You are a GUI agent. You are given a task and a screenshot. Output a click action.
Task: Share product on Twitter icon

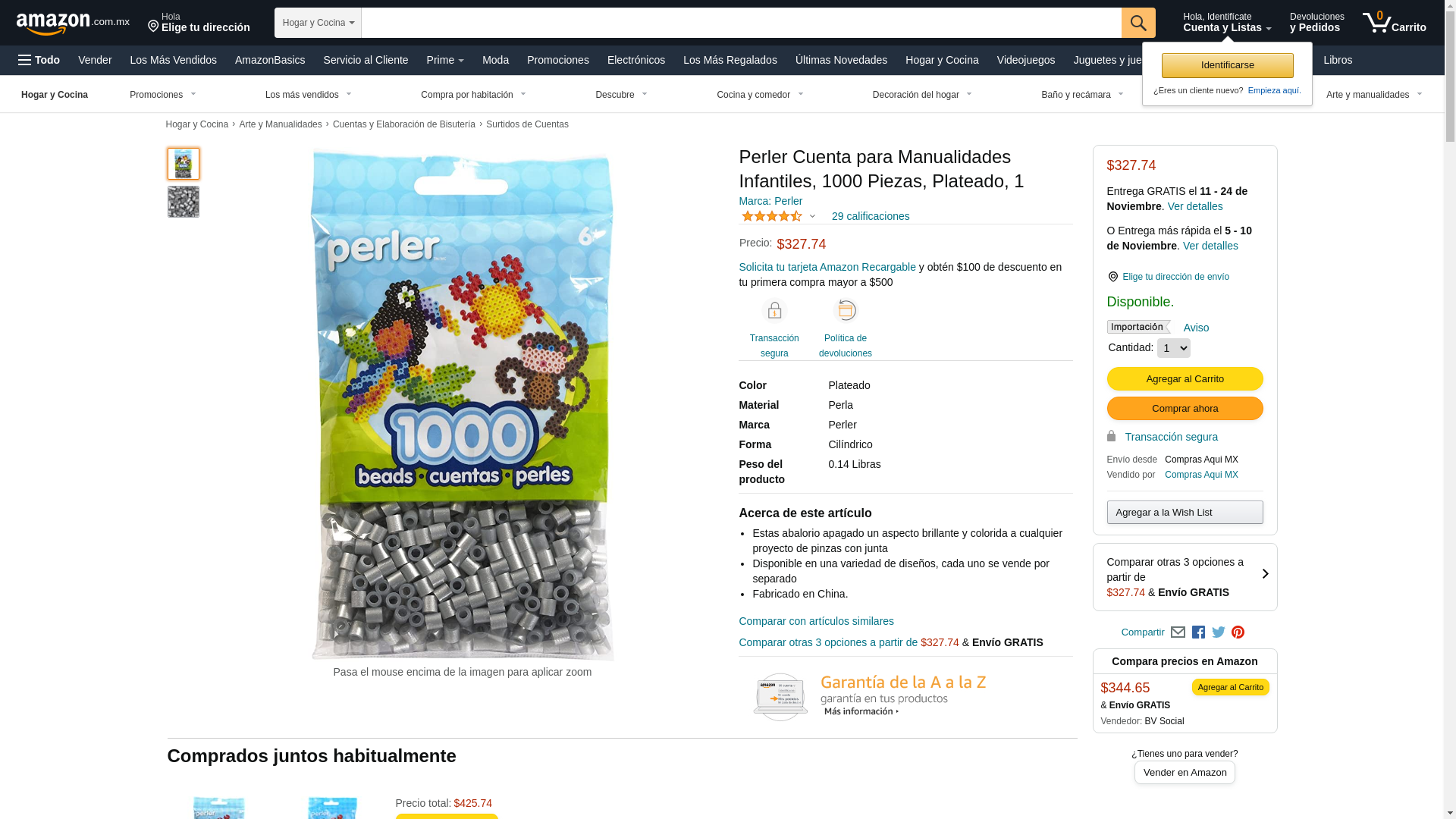(x=1219, y=632)
